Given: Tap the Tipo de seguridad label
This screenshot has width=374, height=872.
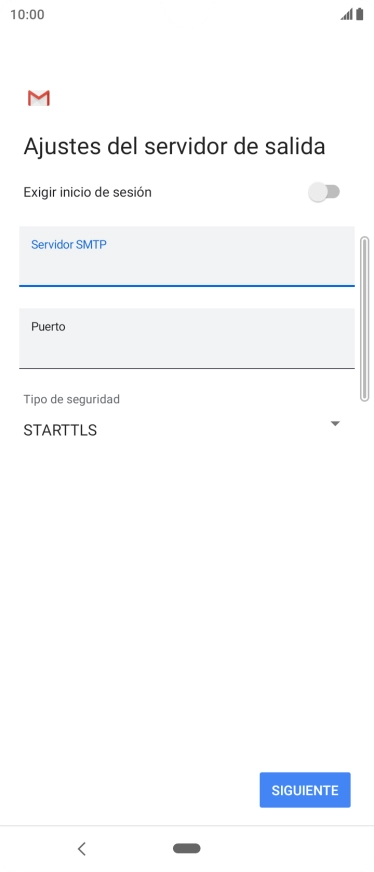Looking at the screenshot, I should click(x=71, y=399).
